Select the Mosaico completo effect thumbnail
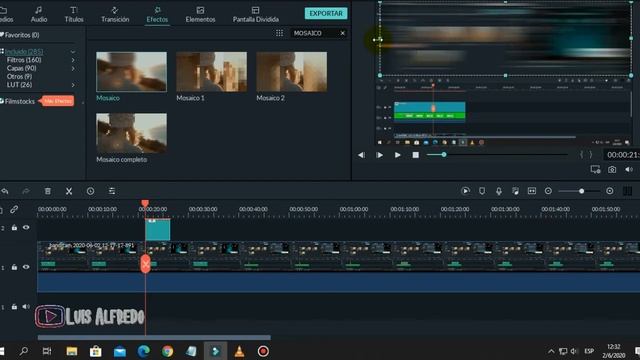640x360 pixels. tap(131, 133)
